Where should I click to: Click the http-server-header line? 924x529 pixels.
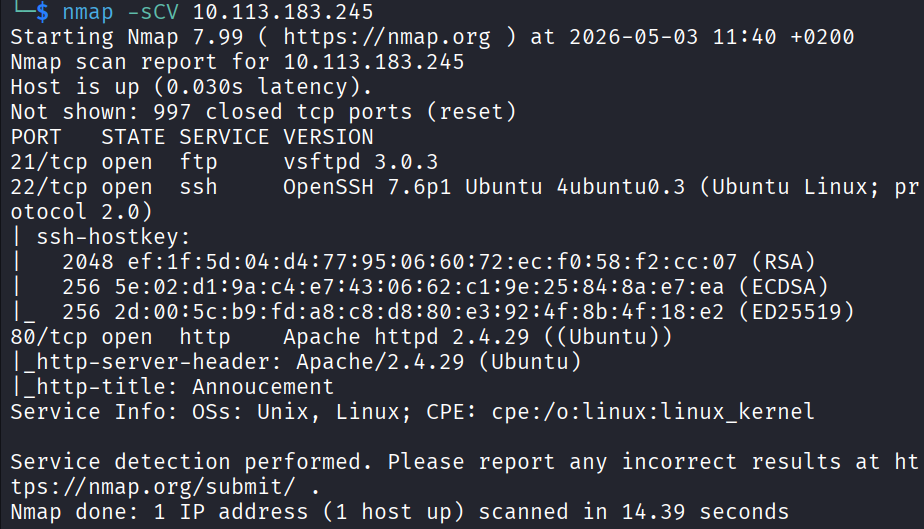pos(296,362)
